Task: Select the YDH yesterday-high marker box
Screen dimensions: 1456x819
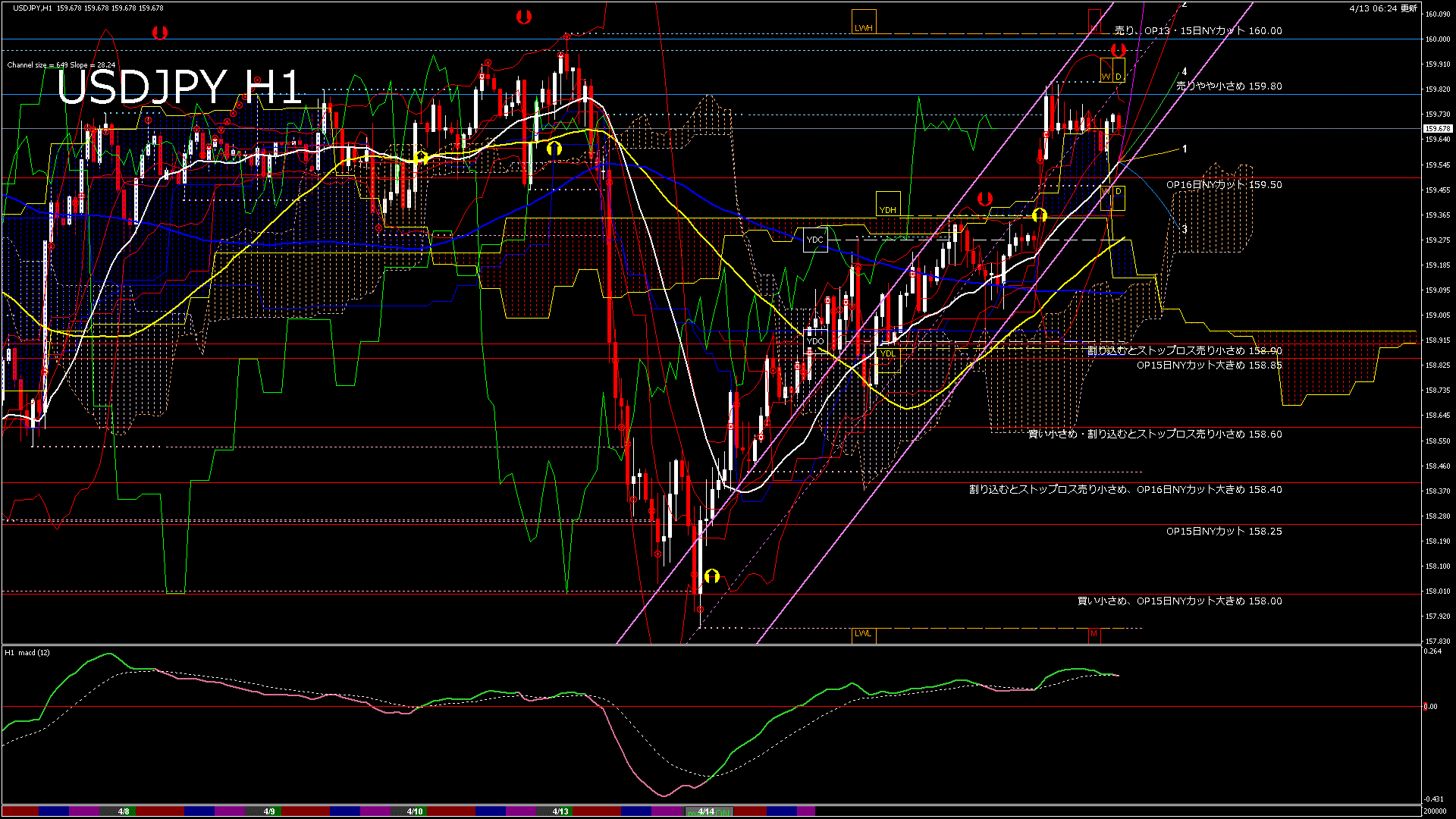Action: tap(888, 203)
